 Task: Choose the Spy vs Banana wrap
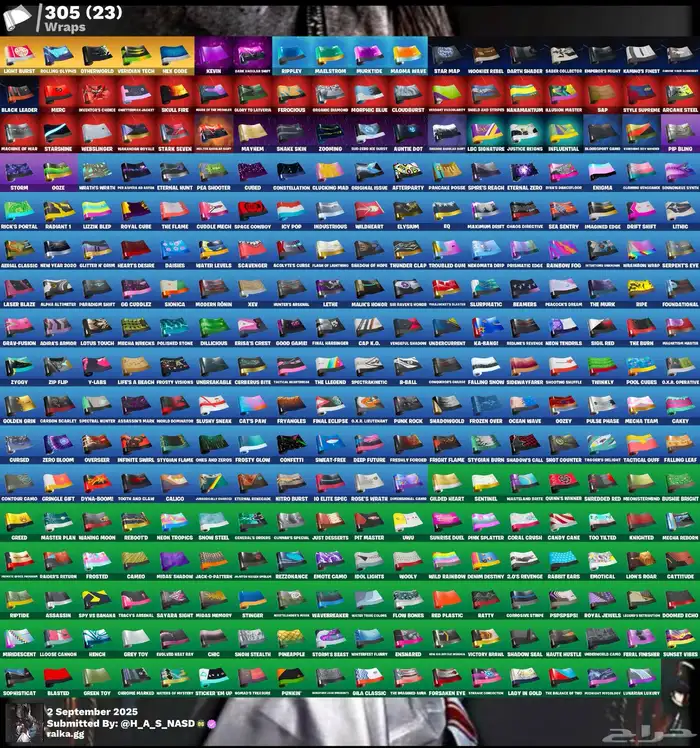[97, 600]
